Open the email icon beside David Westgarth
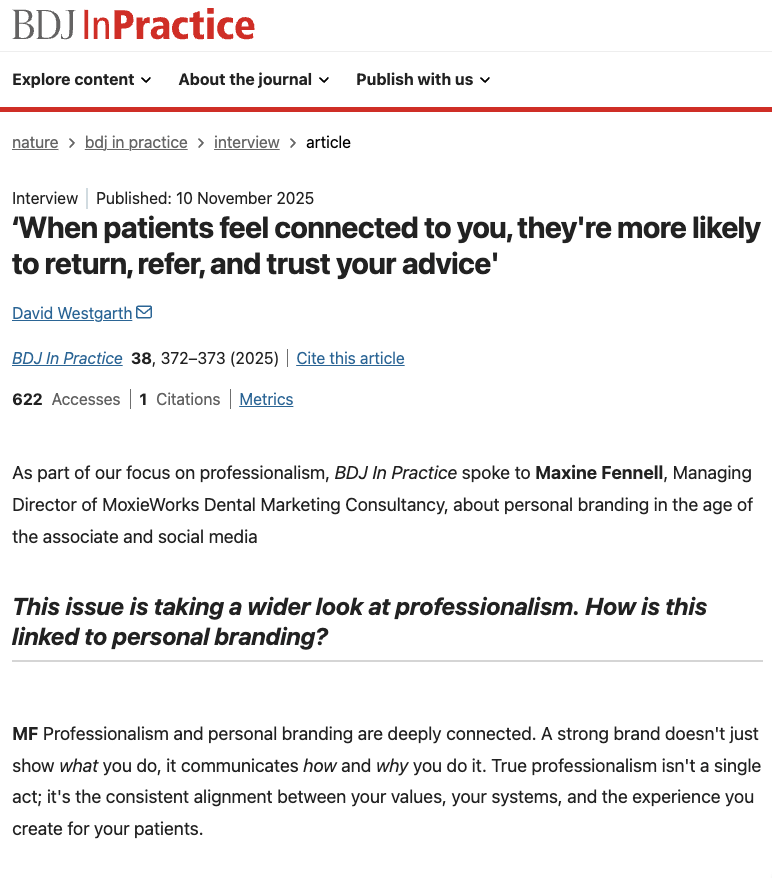 click(144, 312)
